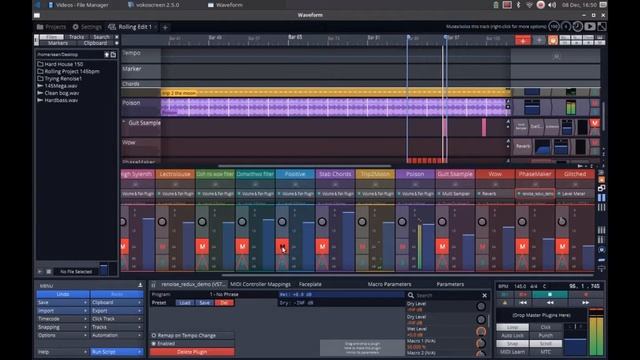The width and height of the screenshot is (640, 360).
Task: Click the Undo button
Action: pos(63,294)
